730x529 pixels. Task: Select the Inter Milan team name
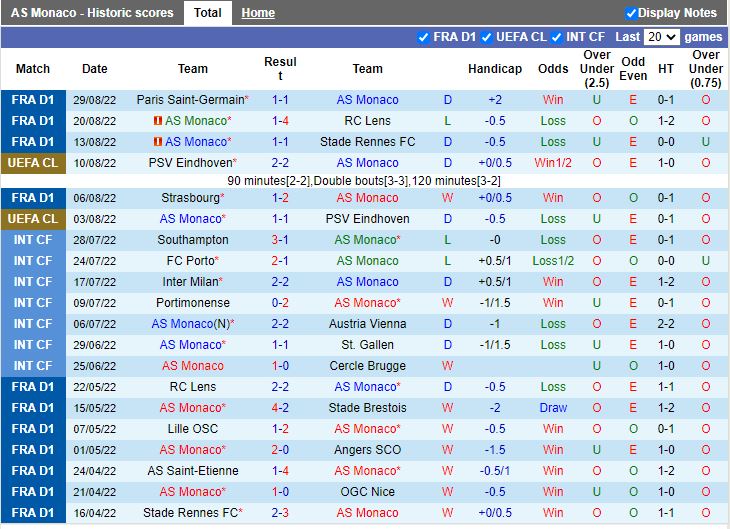click(190, 281)
